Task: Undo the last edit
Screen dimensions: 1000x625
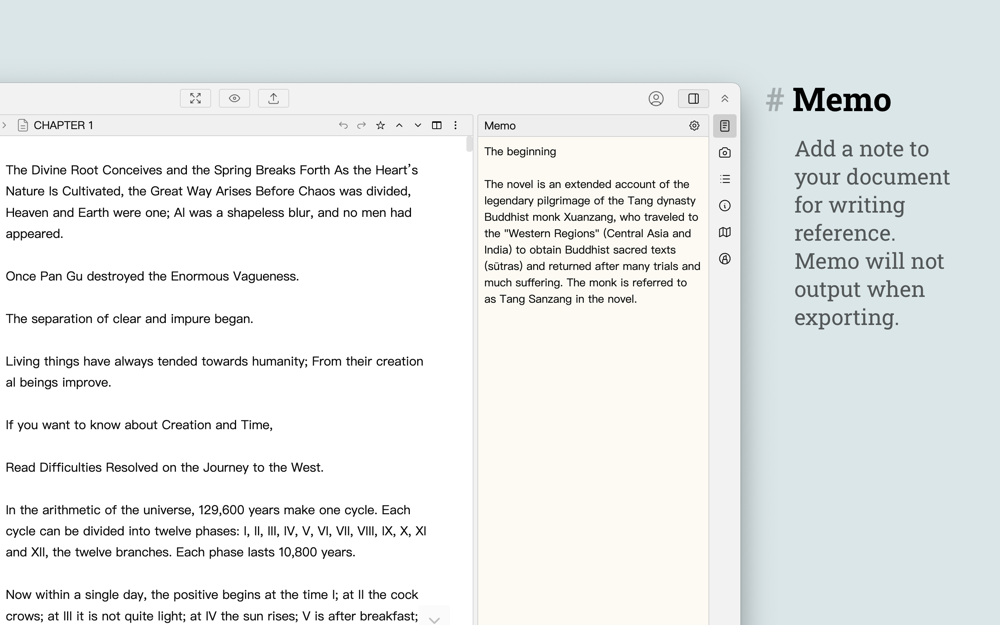Action: pos(343,125)
